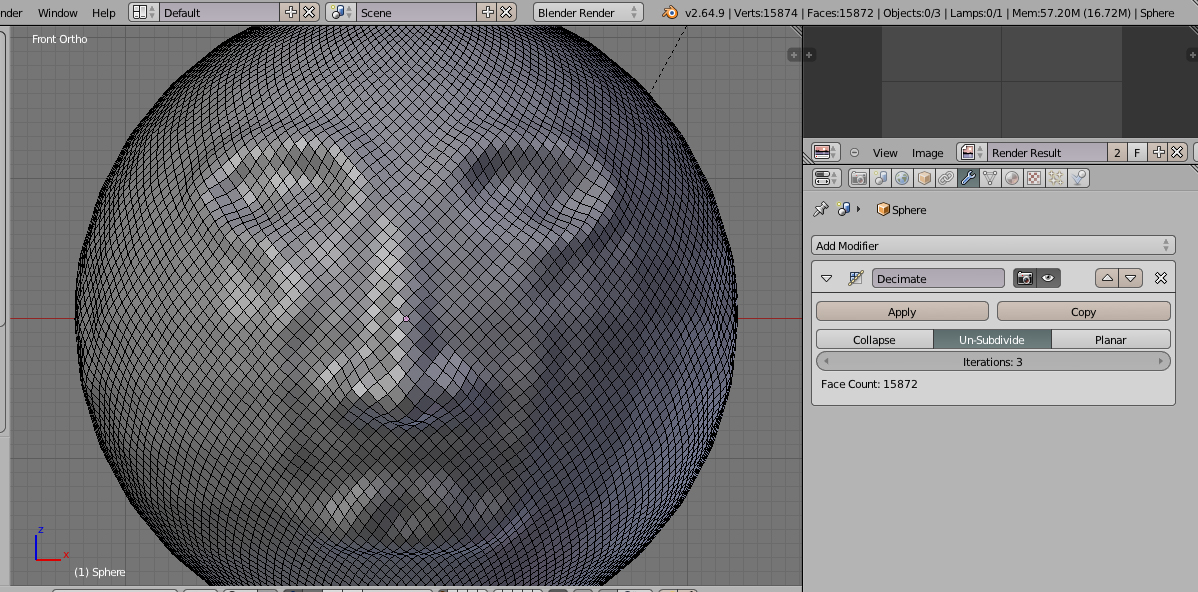Viewport: 1198px width, 592px height.
Task: Switch to Object Constraints tab
Action: 946,178
